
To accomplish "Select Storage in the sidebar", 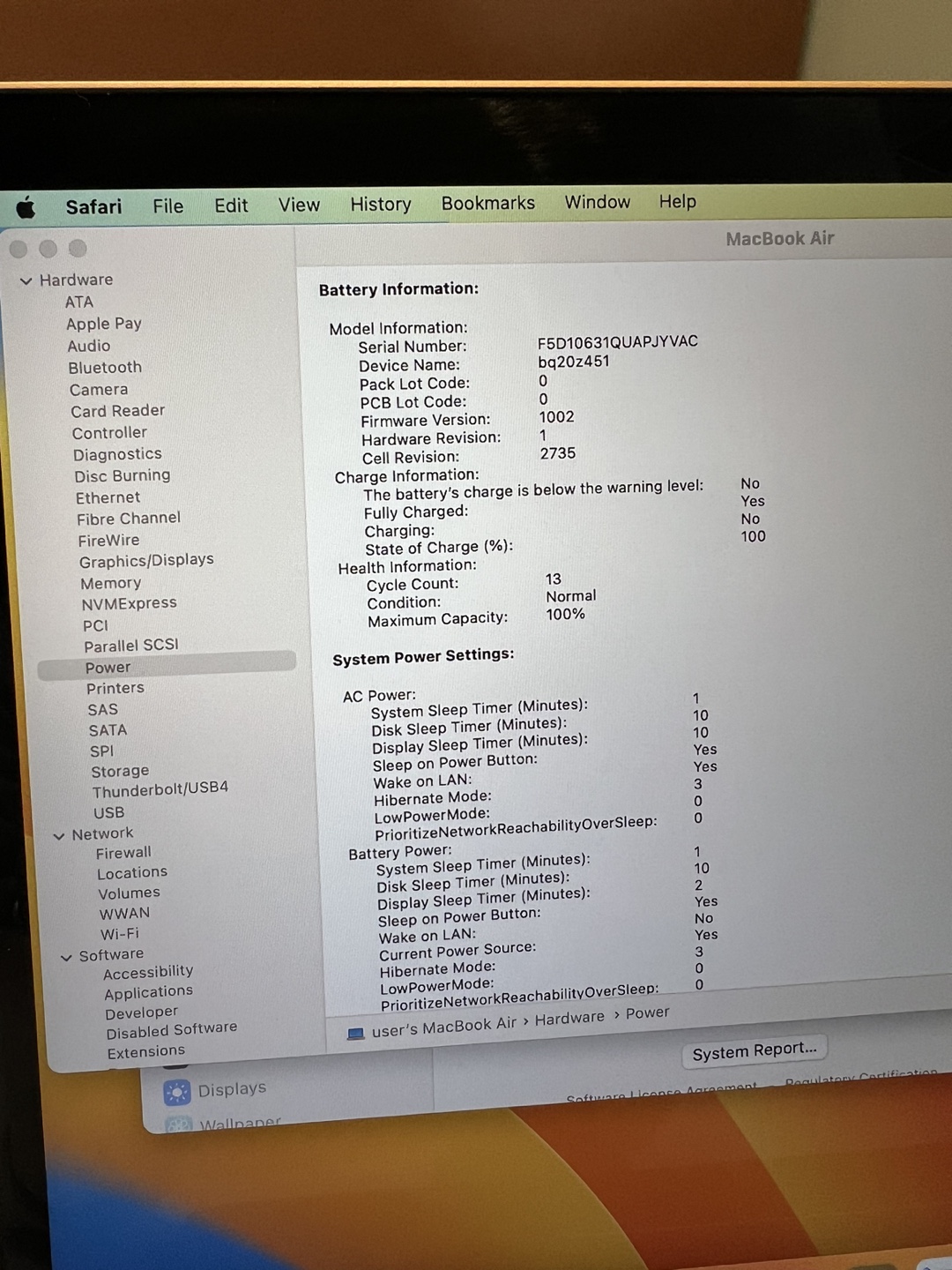I will click(x=120, y=772).
